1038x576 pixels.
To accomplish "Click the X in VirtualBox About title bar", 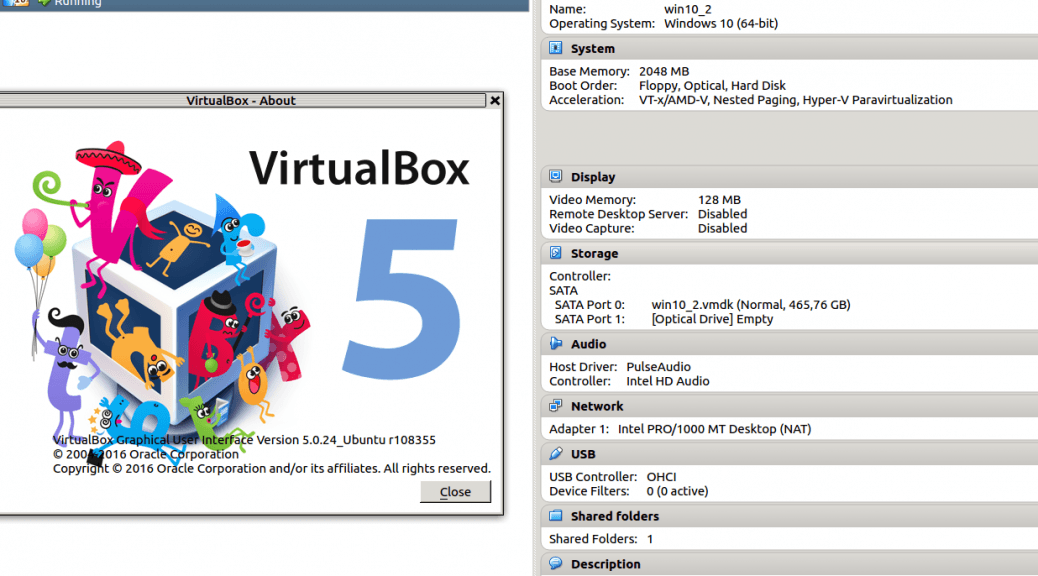I will [495, 101].
